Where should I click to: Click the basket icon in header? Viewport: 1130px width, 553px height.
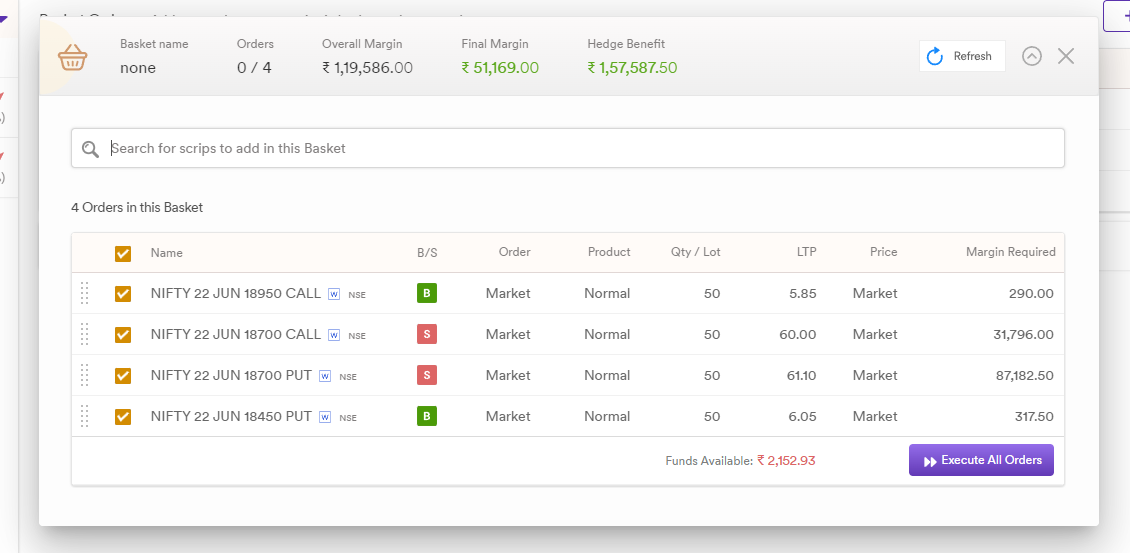pos(73,56)
